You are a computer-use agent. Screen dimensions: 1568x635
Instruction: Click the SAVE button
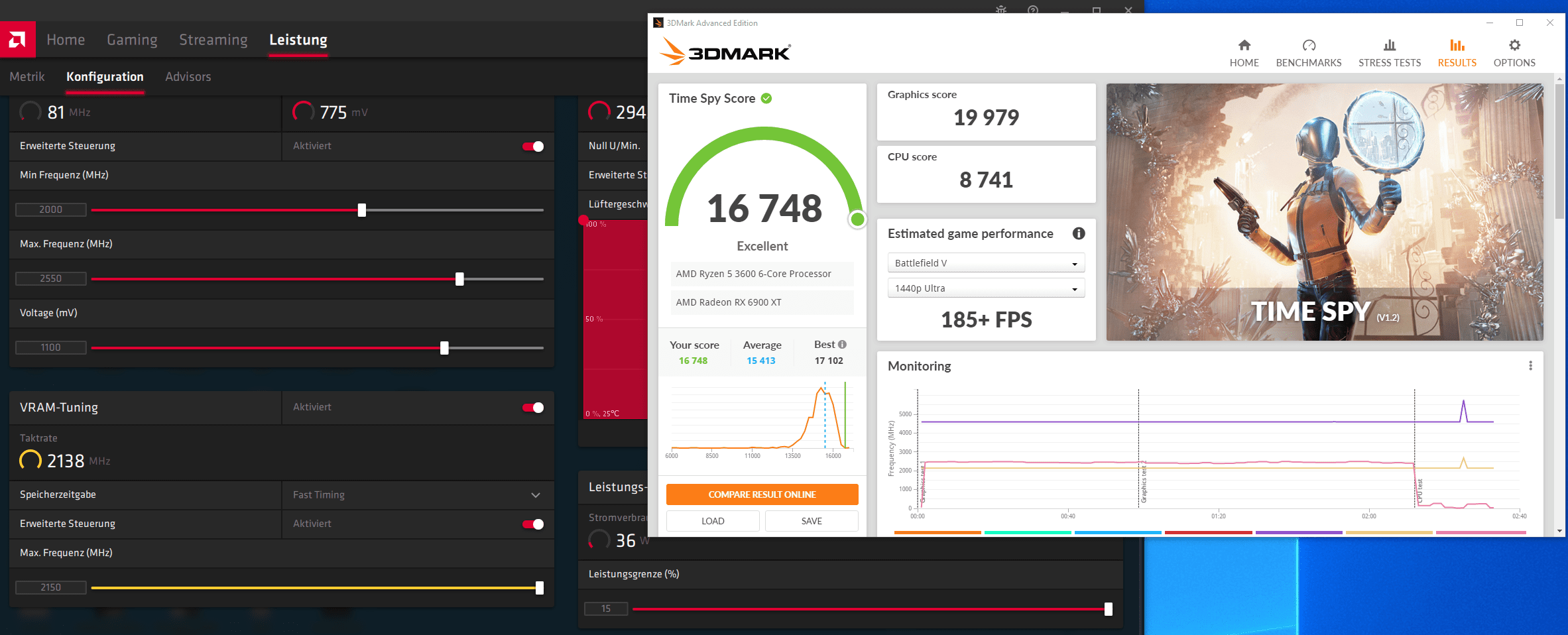coord(812,521)
